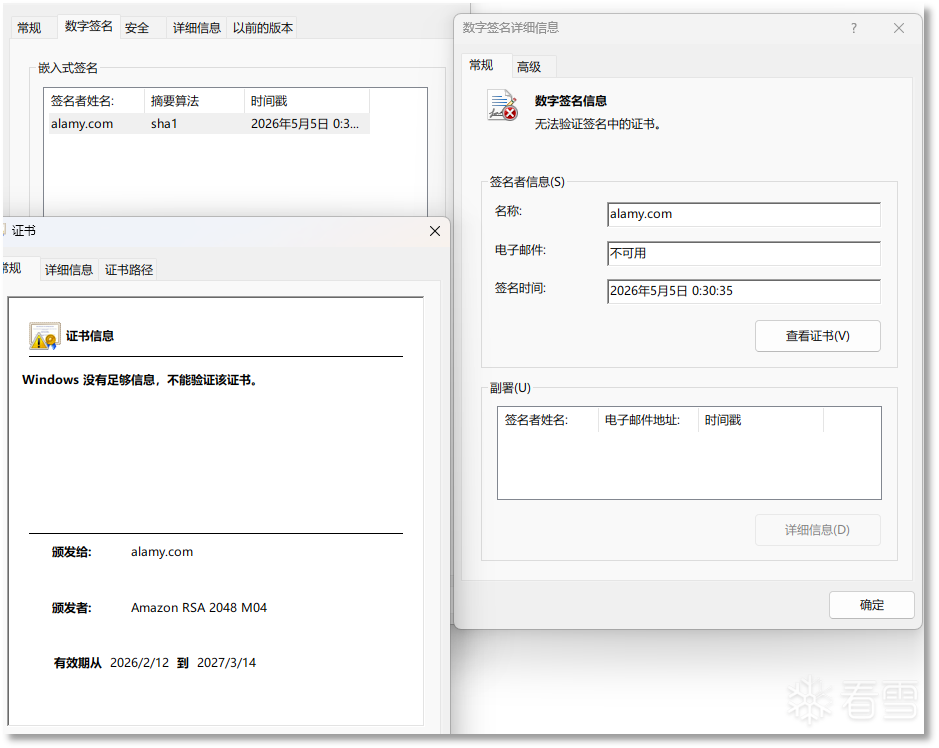
Task: Click the 查看证书(V) button
Action: pyautogui.click(x=817, y=336)
